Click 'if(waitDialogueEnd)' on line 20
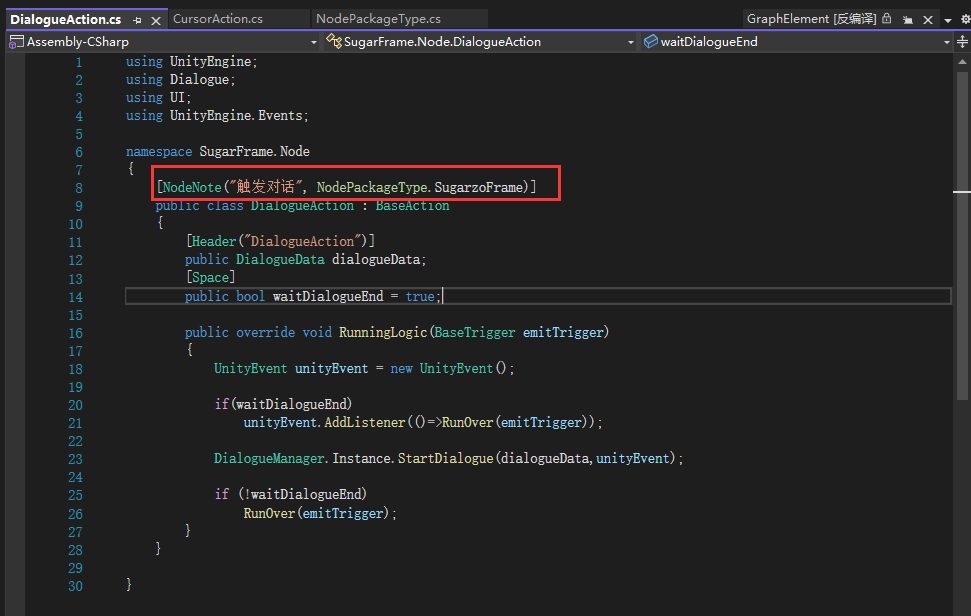 pyautogui.click(x=283, y=404)
